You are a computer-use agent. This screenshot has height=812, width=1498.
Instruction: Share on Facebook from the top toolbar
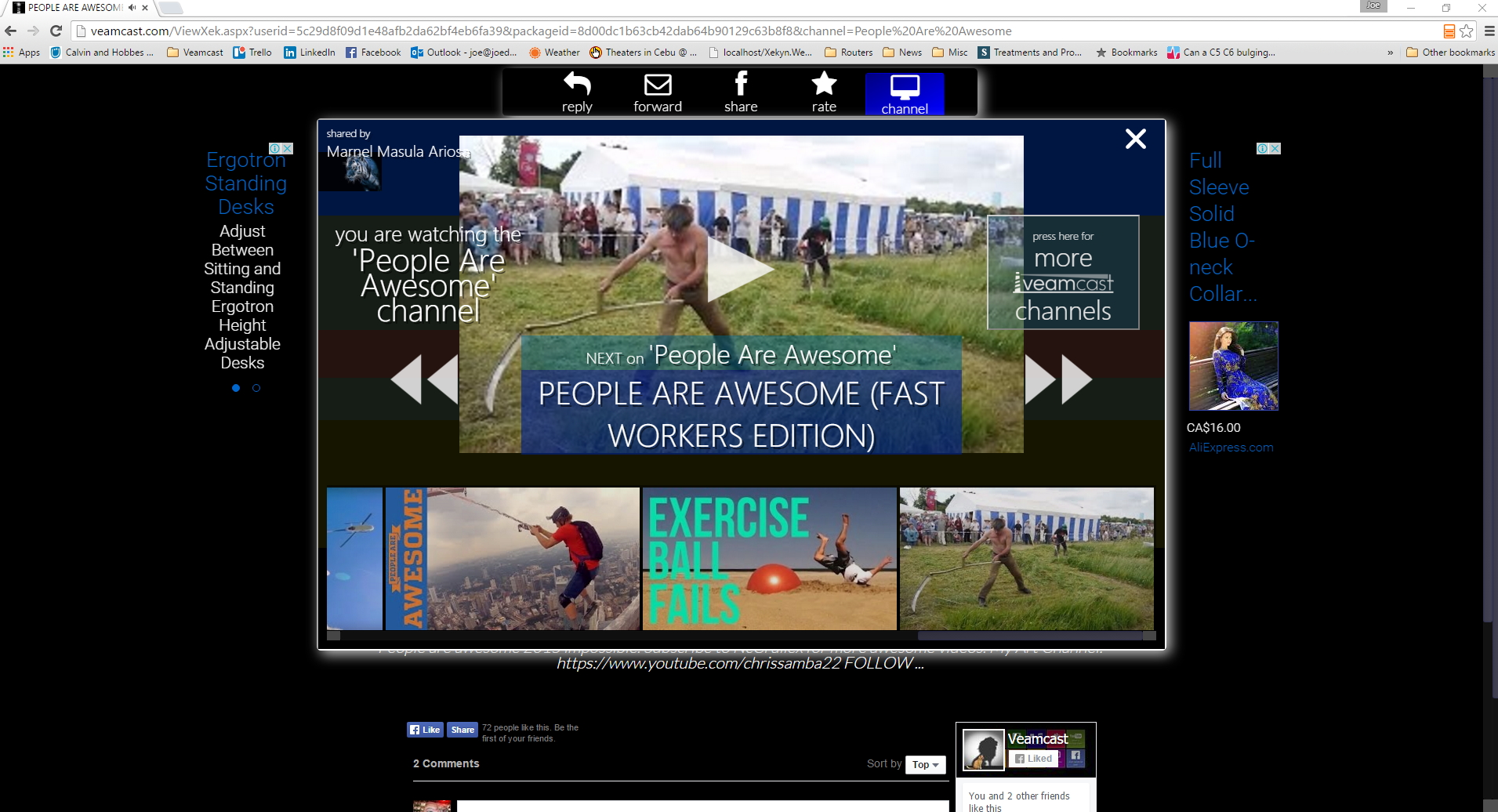coord(741,92)
